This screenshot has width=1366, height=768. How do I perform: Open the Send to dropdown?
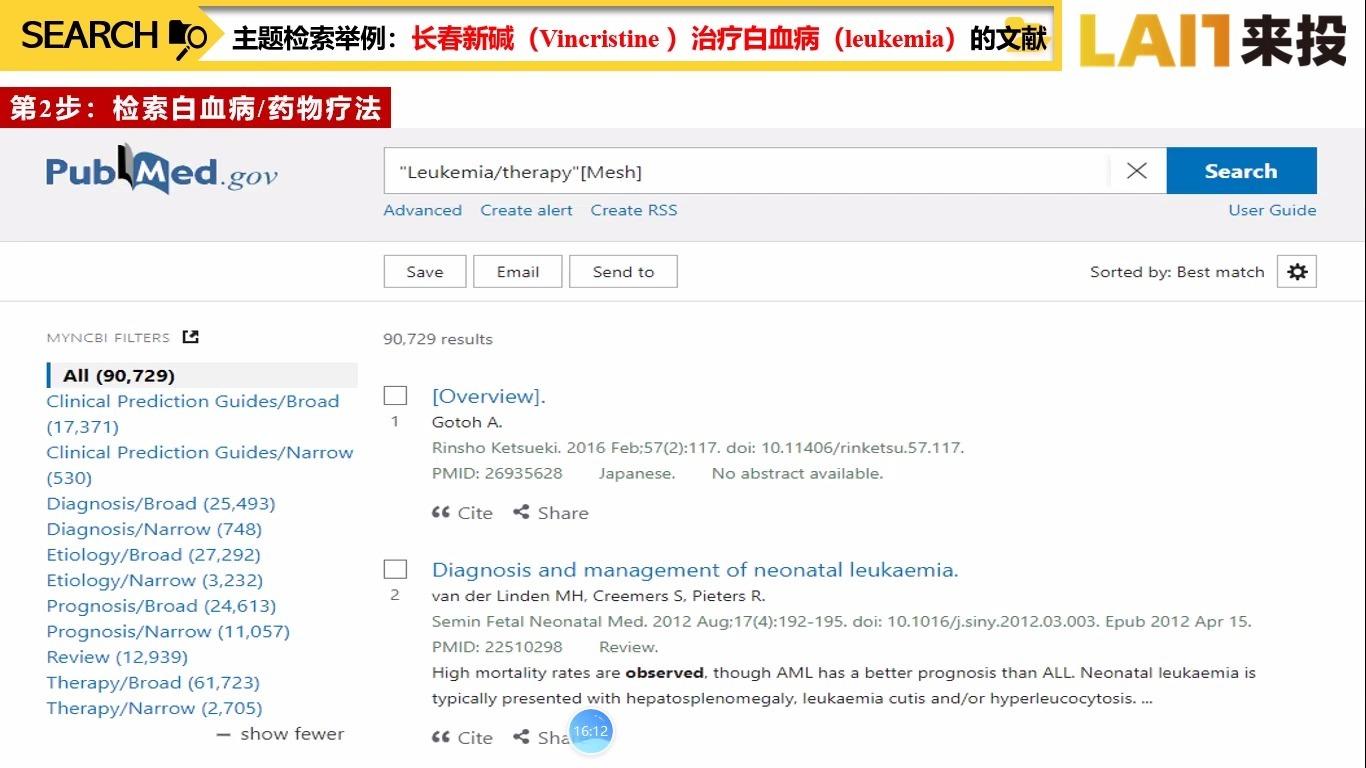click(623, 271)
